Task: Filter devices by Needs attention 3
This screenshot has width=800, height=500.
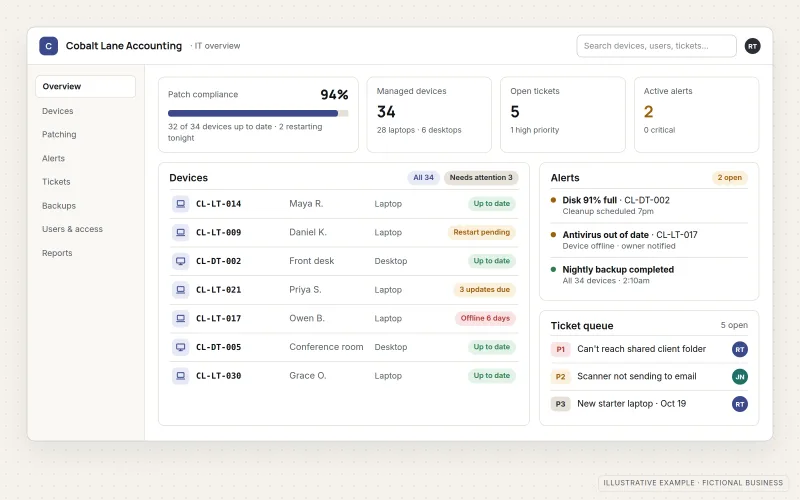Action: pos(481,178)
